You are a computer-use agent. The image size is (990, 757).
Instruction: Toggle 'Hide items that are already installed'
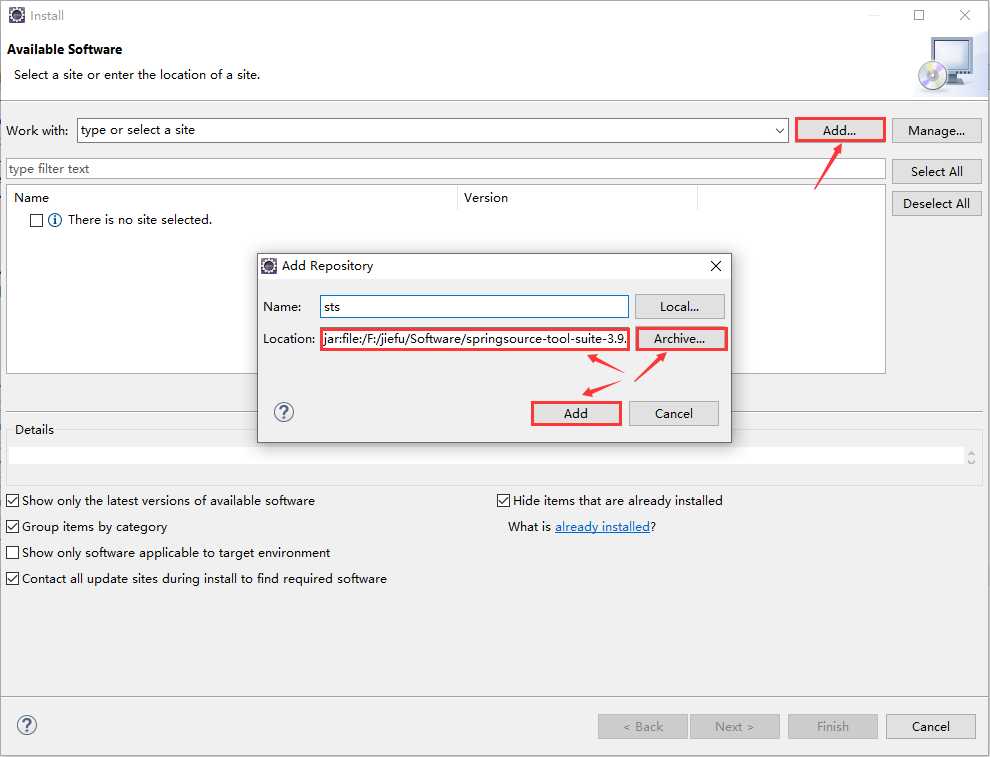tap(503, 501)
